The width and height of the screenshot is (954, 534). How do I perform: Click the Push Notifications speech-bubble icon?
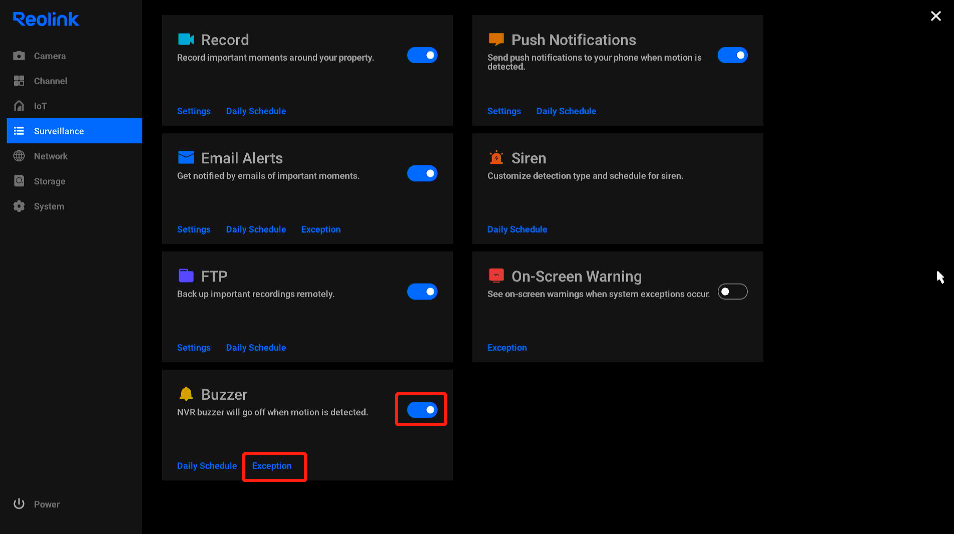coord(496,40)
